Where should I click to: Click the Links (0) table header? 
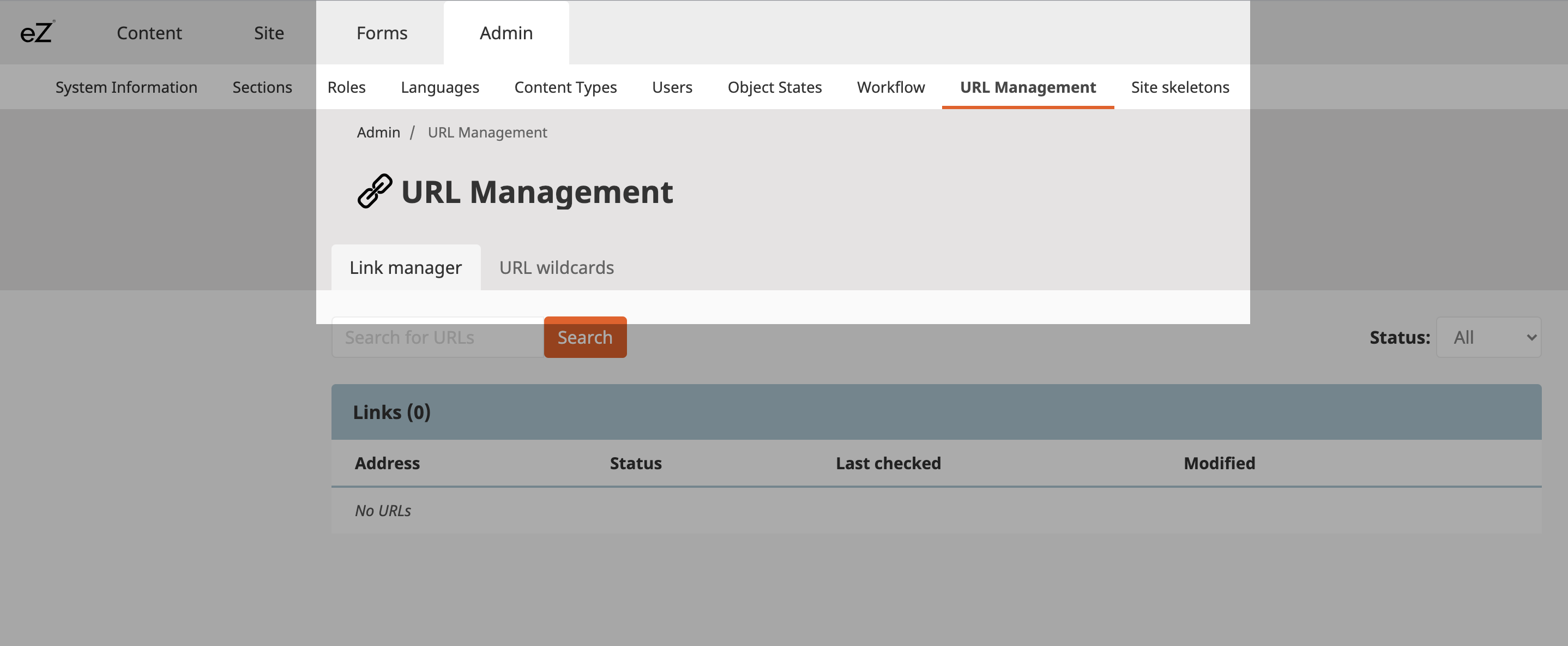tap(936, 412)
